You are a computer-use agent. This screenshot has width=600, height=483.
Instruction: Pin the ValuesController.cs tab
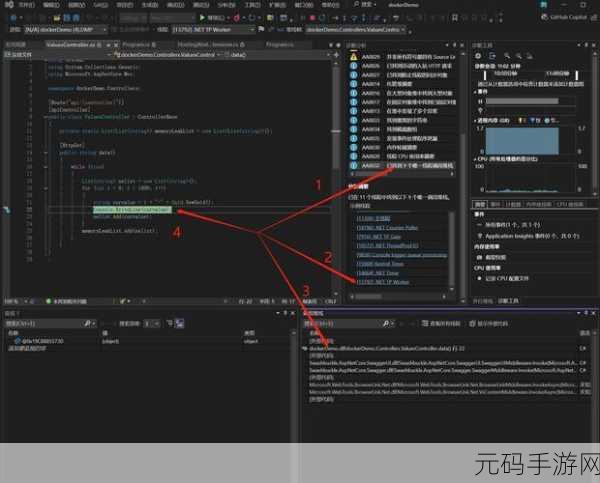108,45
